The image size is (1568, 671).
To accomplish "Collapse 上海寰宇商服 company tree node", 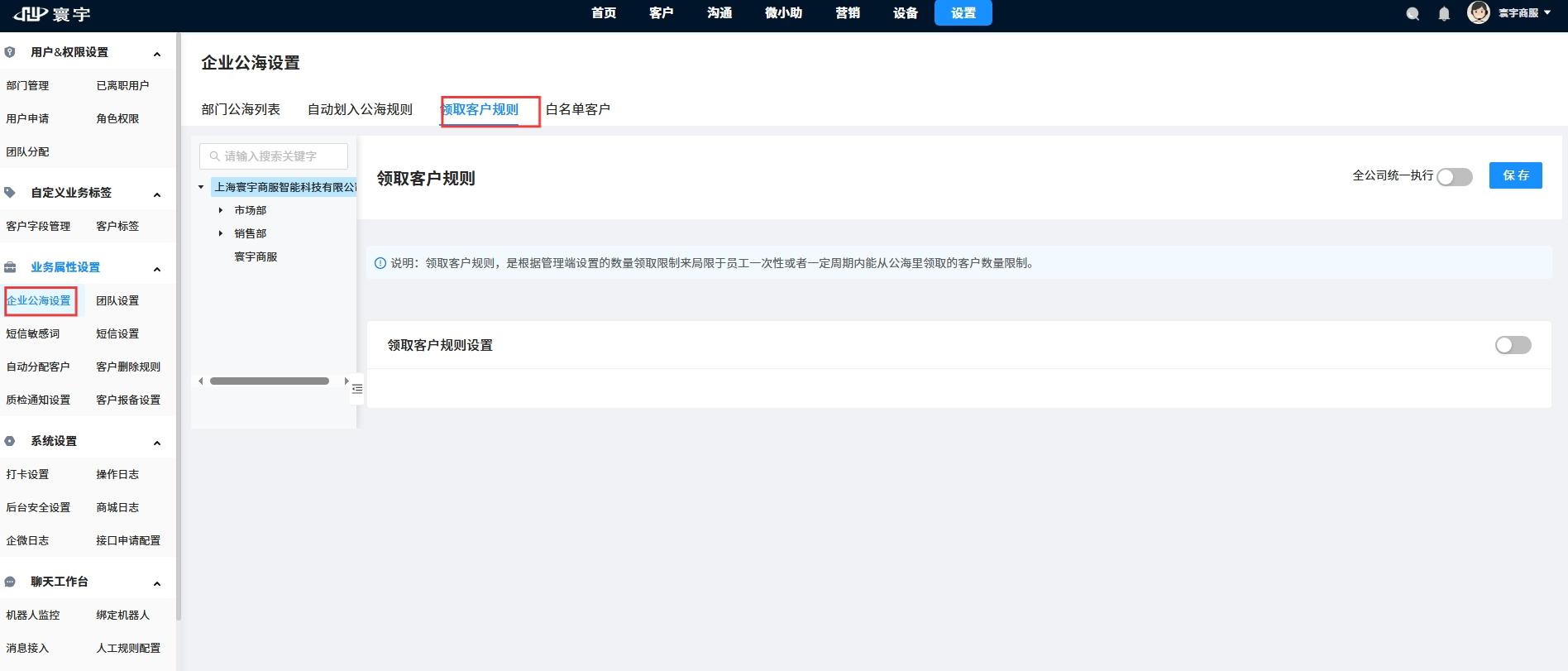I will coord(201,187).
